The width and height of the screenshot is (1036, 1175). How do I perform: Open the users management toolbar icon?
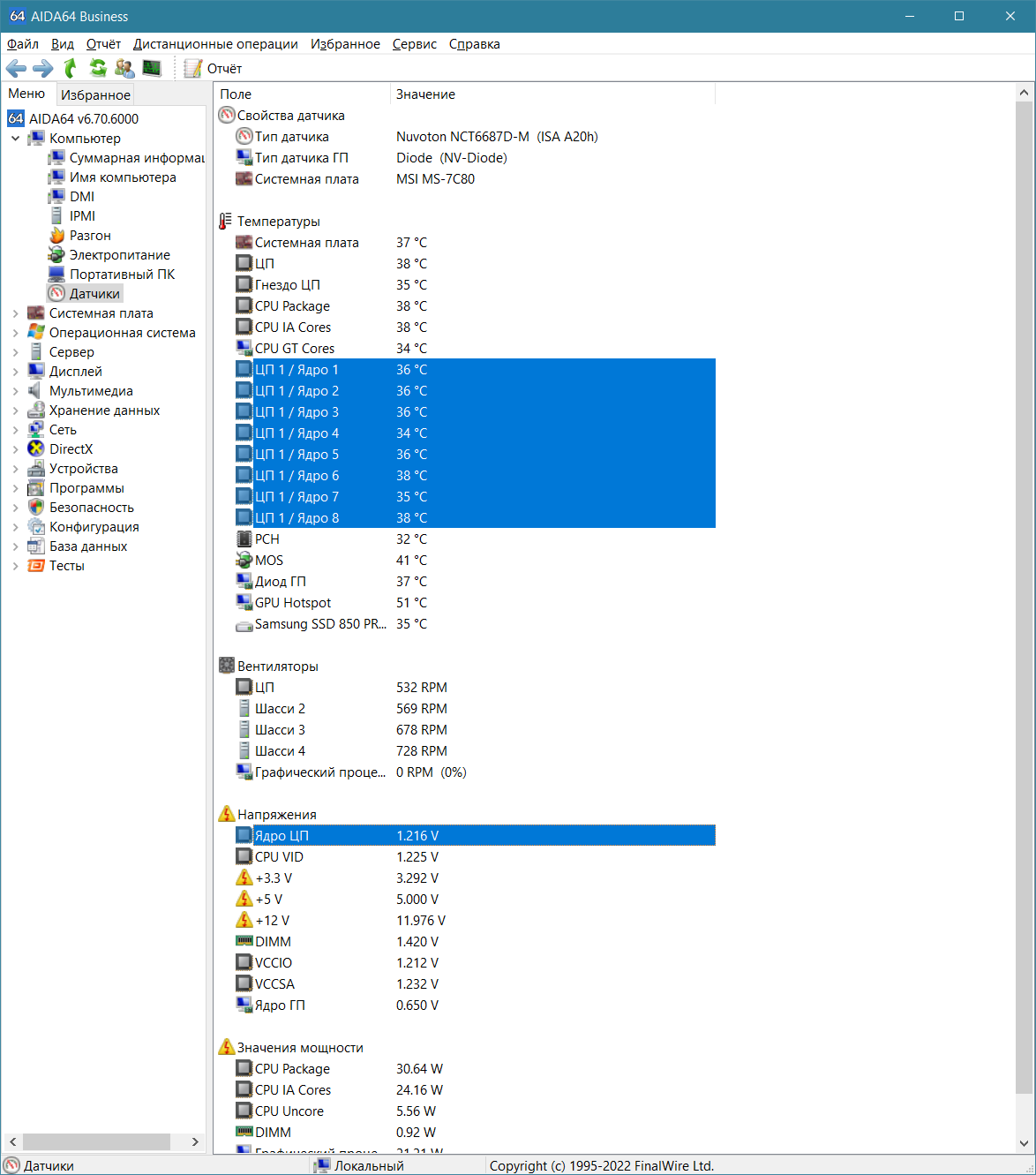point(124,68)
